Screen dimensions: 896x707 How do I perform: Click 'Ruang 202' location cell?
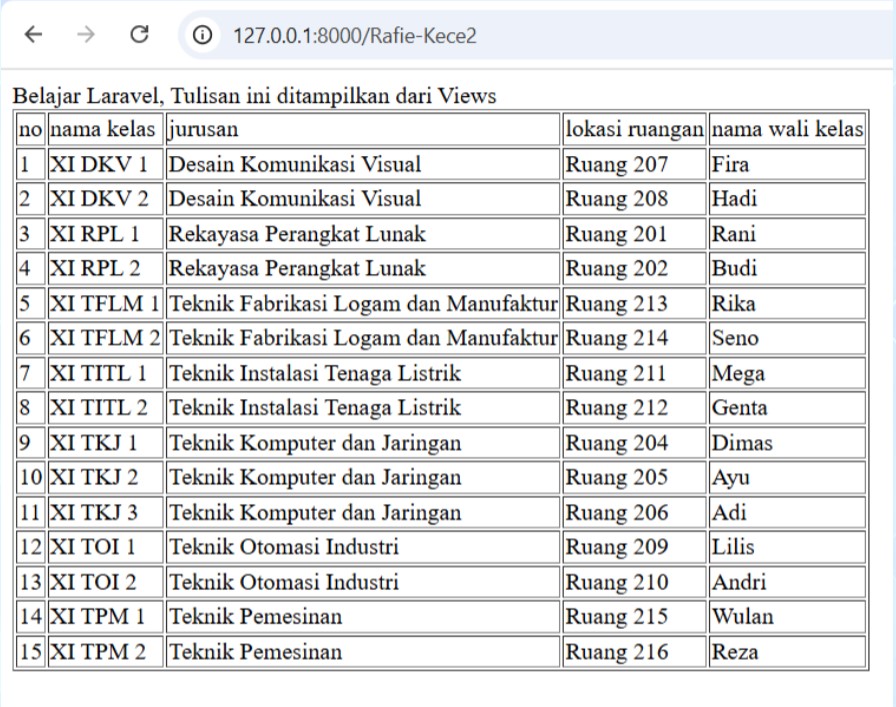(x=634, y=269)
